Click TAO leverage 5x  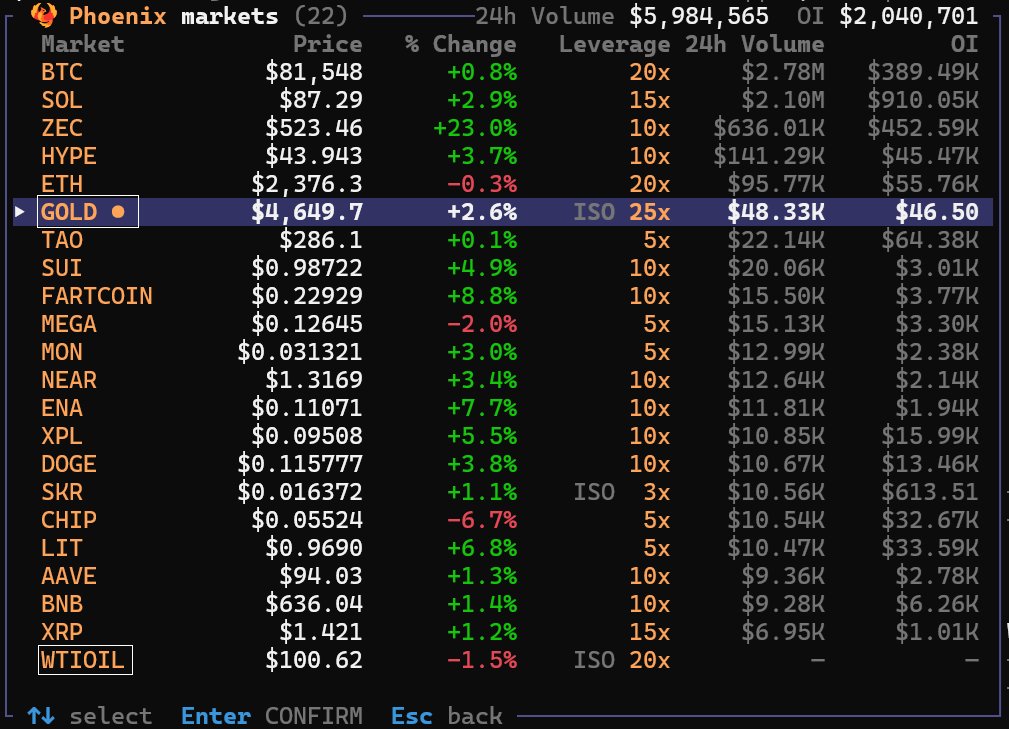point(656,240)
